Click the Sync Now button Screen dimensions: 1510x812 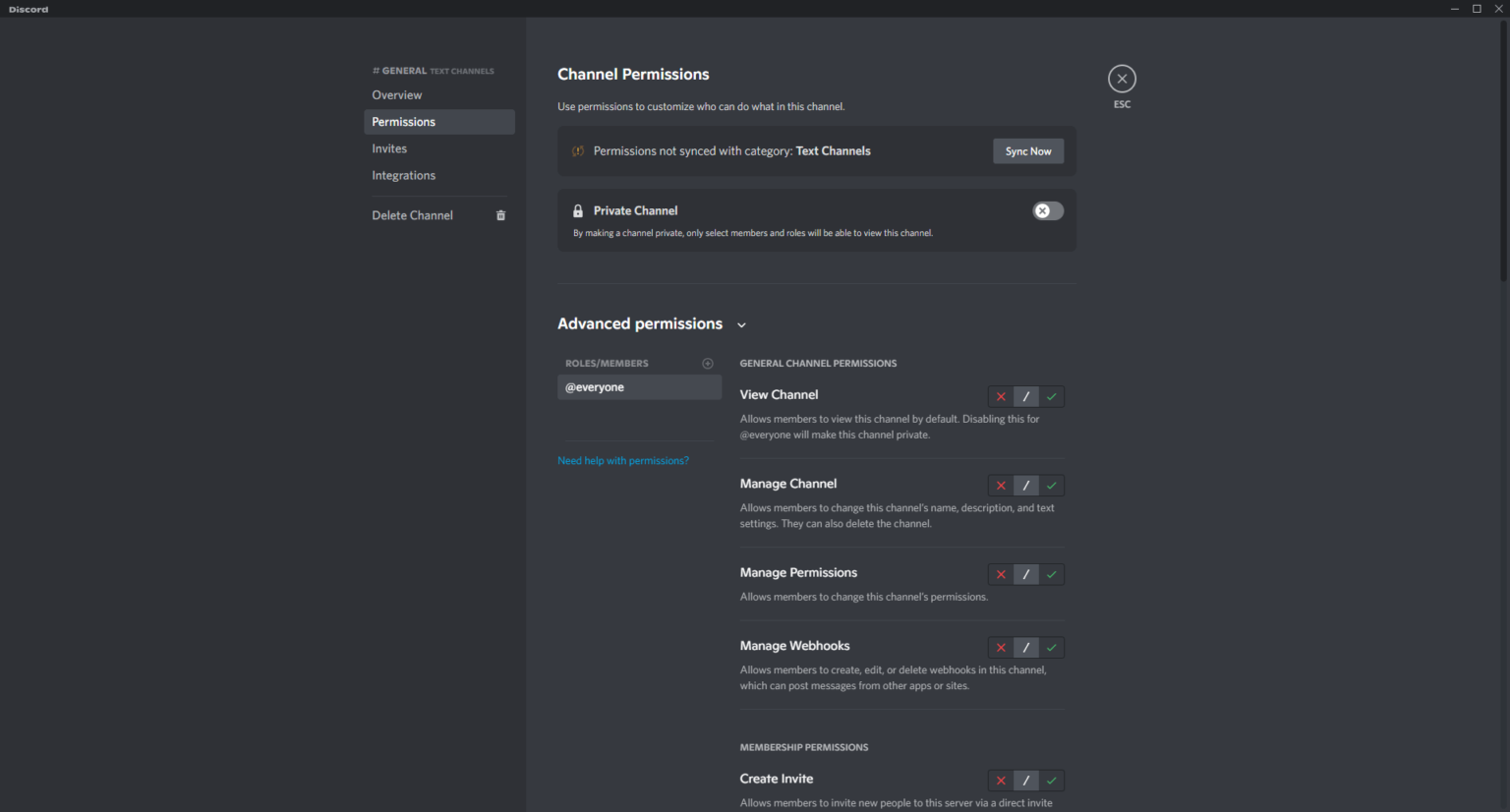click(1027, 151)
